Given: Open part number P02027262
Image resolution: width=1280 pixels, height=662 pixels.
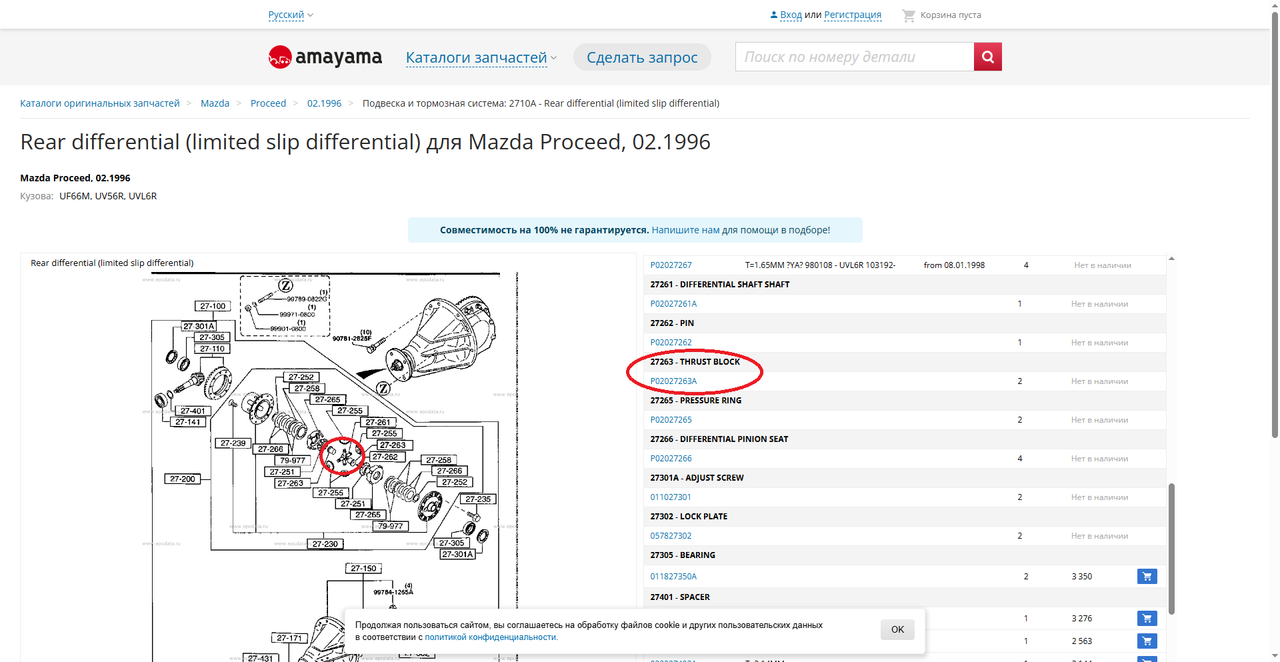Looking at the screenshot, I should pos(671,342).
